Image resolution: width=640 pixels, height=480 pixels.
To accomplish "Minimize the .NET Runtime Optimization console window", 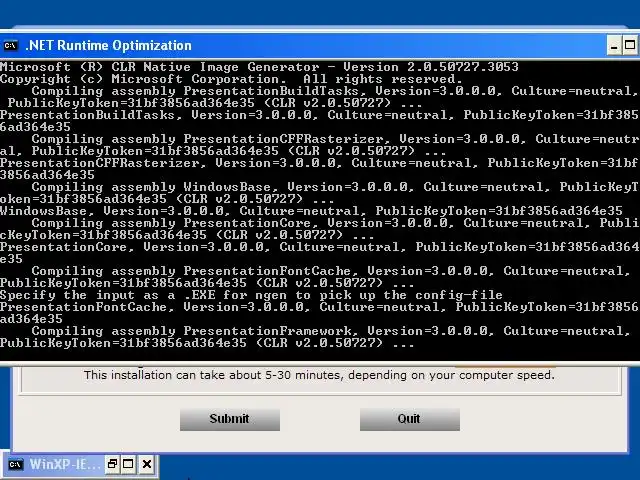I will coord(613,45).
